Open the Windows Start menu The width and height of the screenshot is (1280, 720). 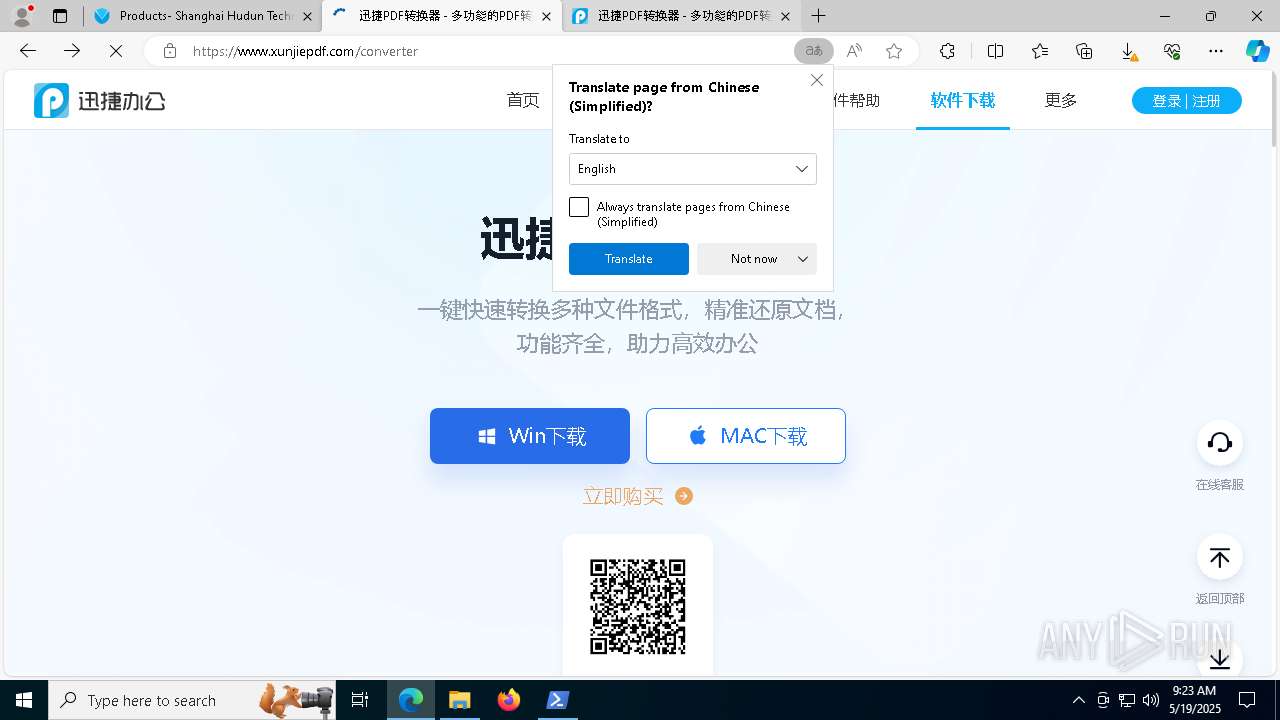point(24,700)
